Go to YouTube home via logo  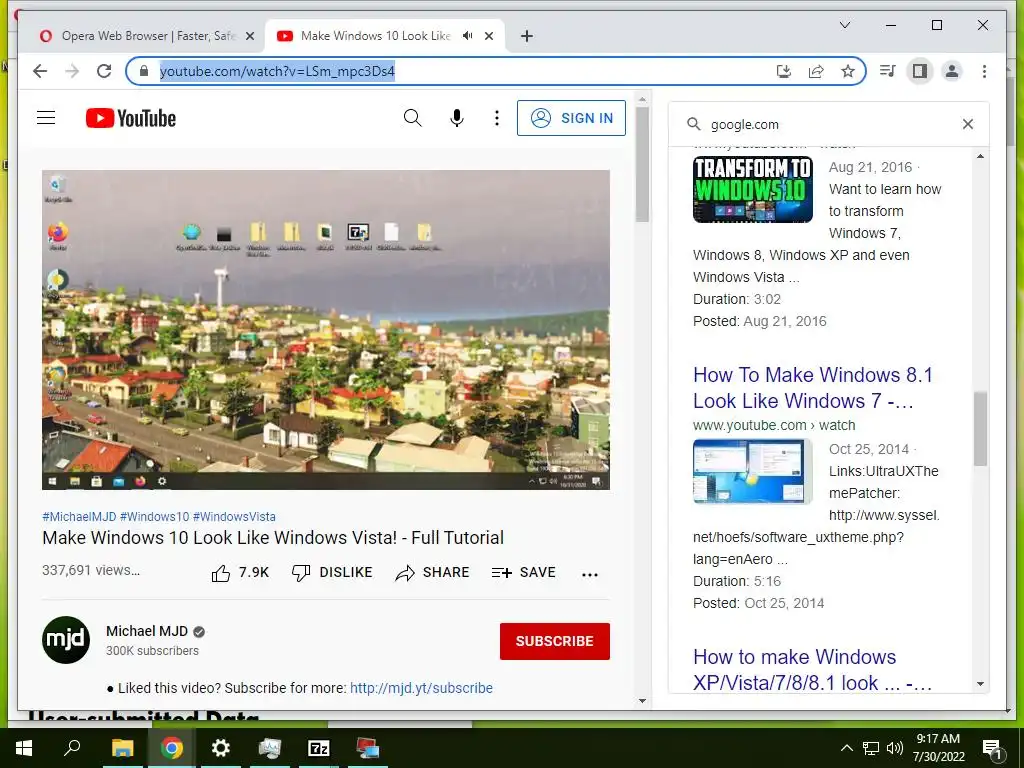[131, 118]
